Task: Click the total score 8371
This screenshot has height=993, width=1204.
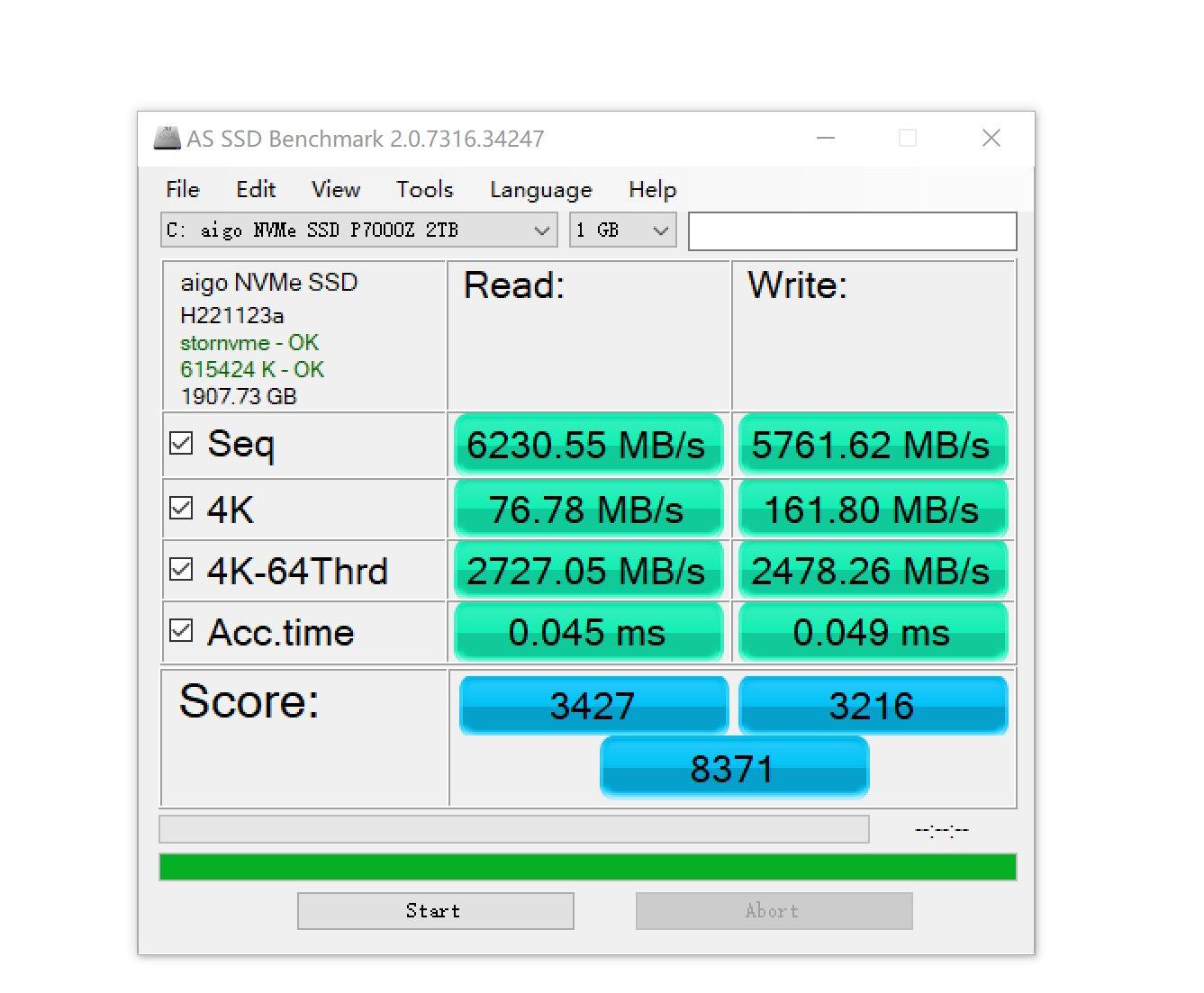Action: click(x=734, y=768)
